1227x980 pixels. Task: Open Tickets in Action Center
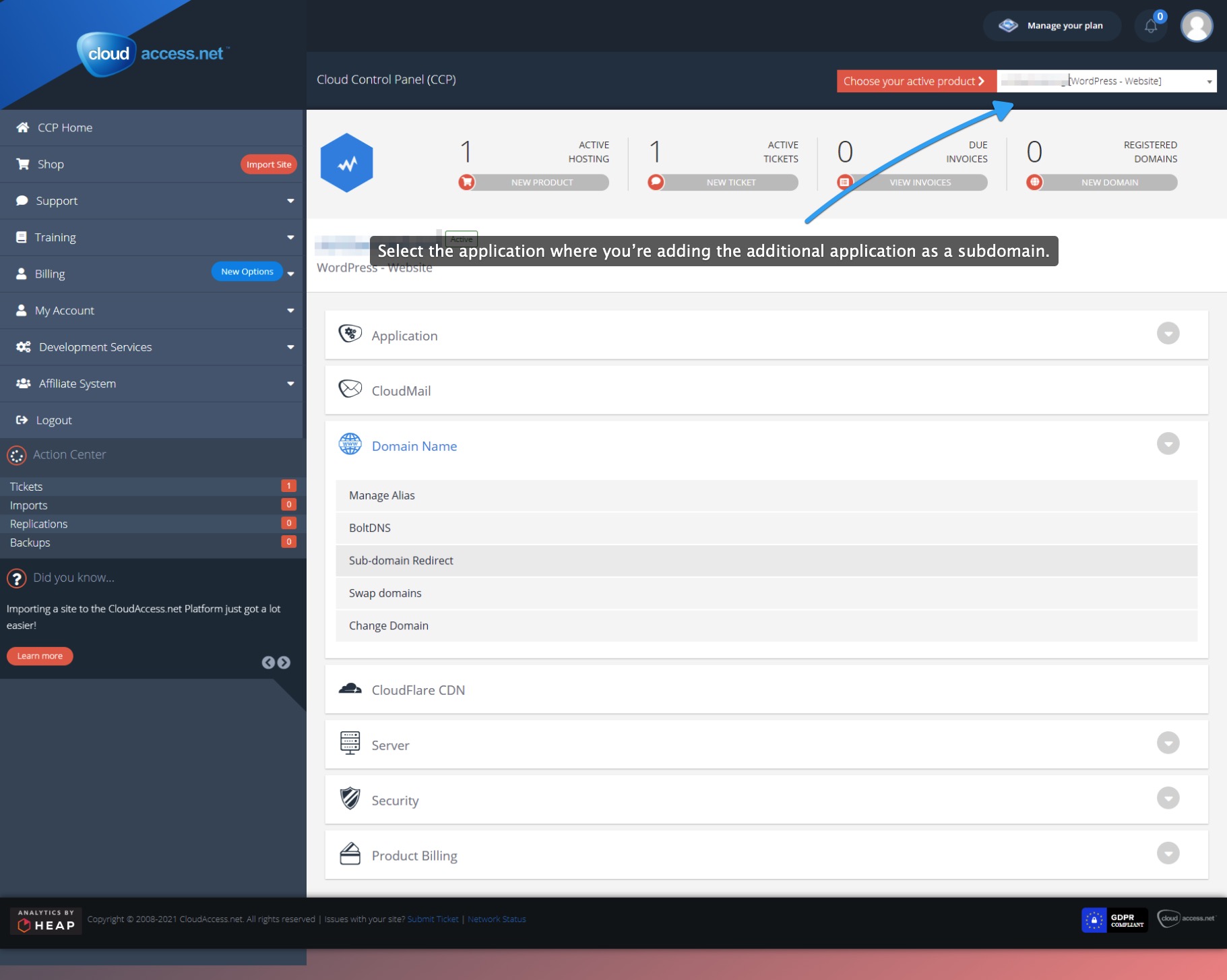coord(153,487)
